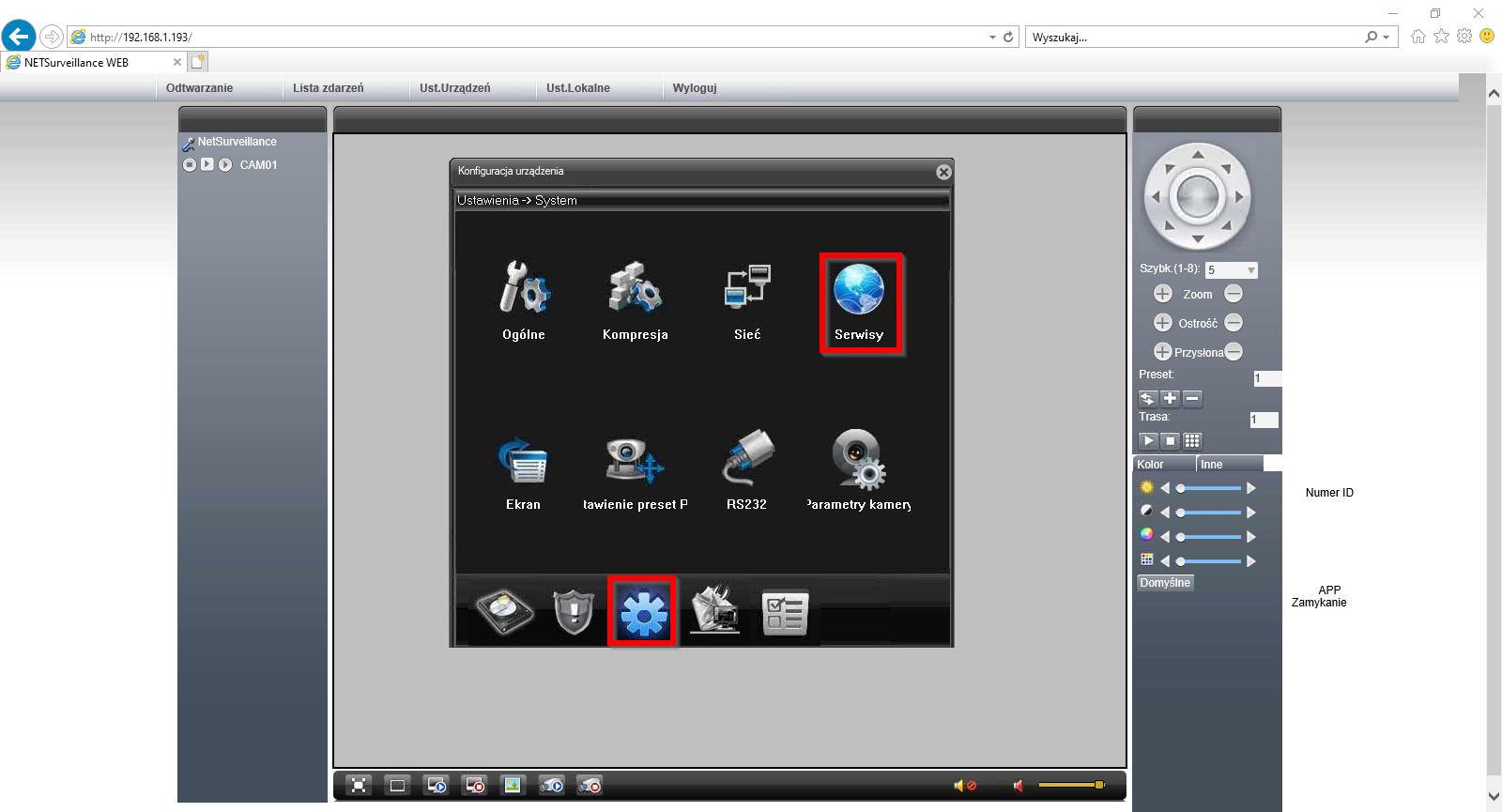Select the hard disk recording tab icon

(x=504, y=612)
